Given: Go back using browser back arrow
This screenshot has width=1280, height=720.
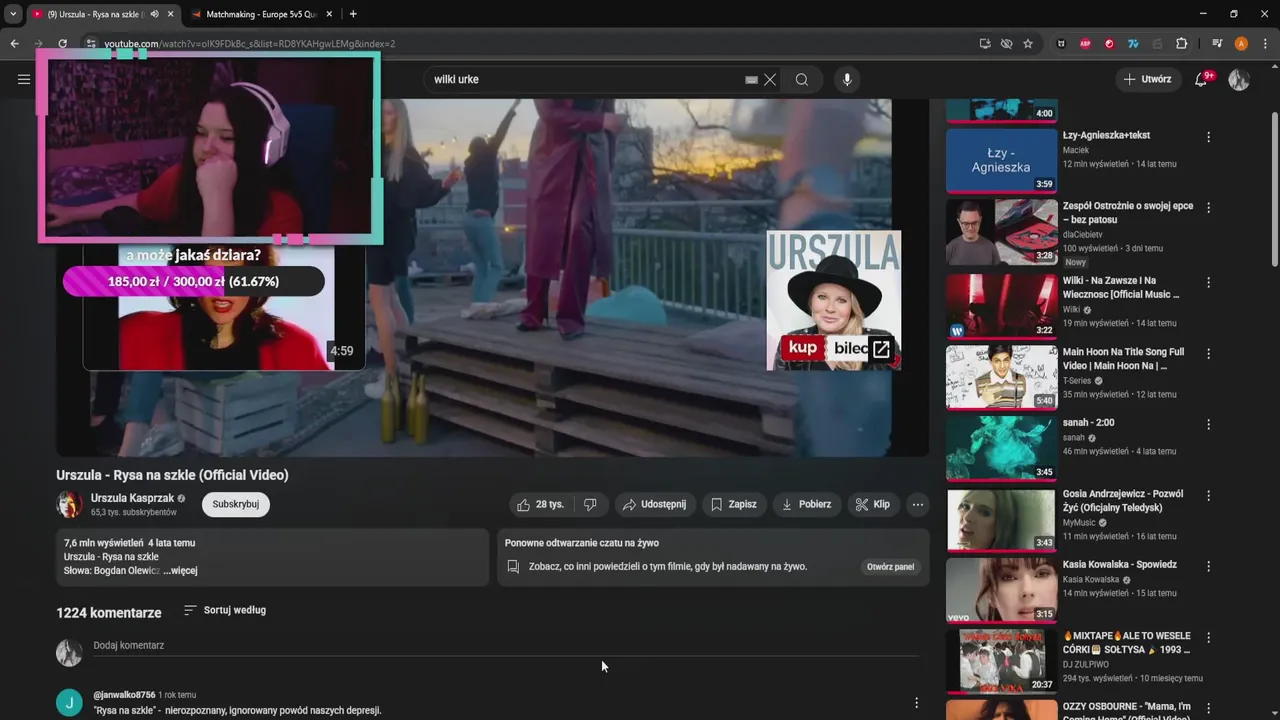Looking at the screenshot, I should (14, 43).
